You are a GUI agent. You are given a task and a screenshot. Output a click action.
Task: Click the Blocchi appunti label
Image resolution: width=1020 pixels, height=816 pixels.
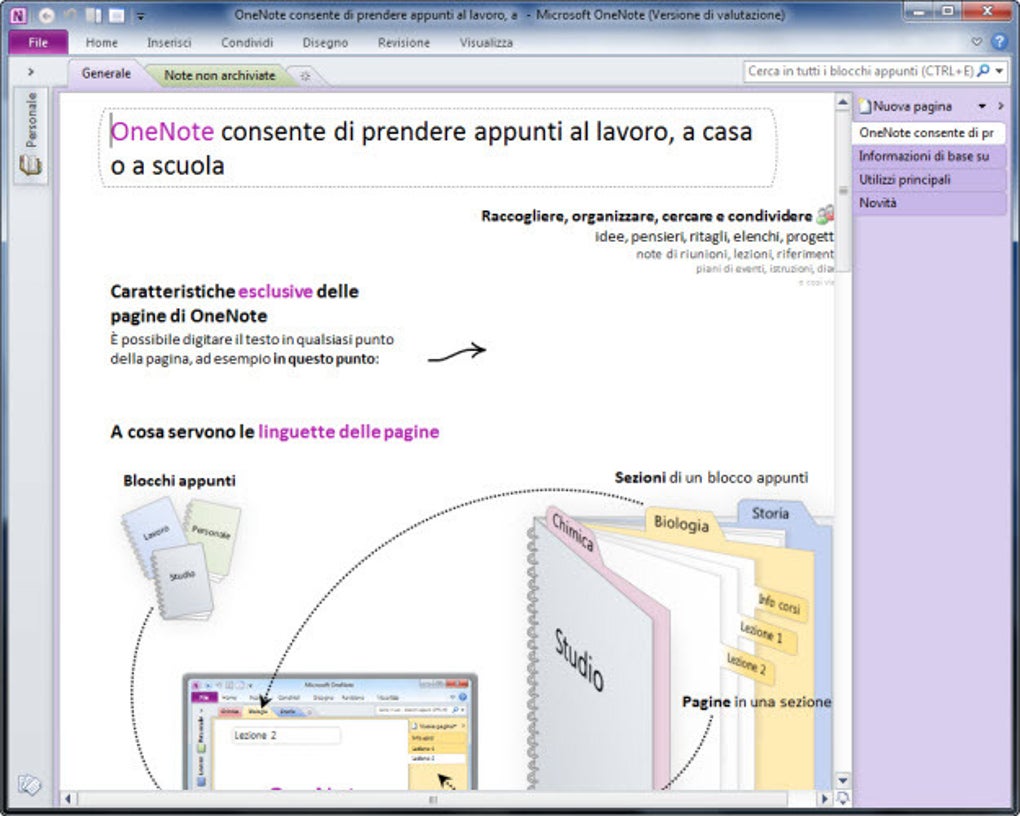(180, 481)
